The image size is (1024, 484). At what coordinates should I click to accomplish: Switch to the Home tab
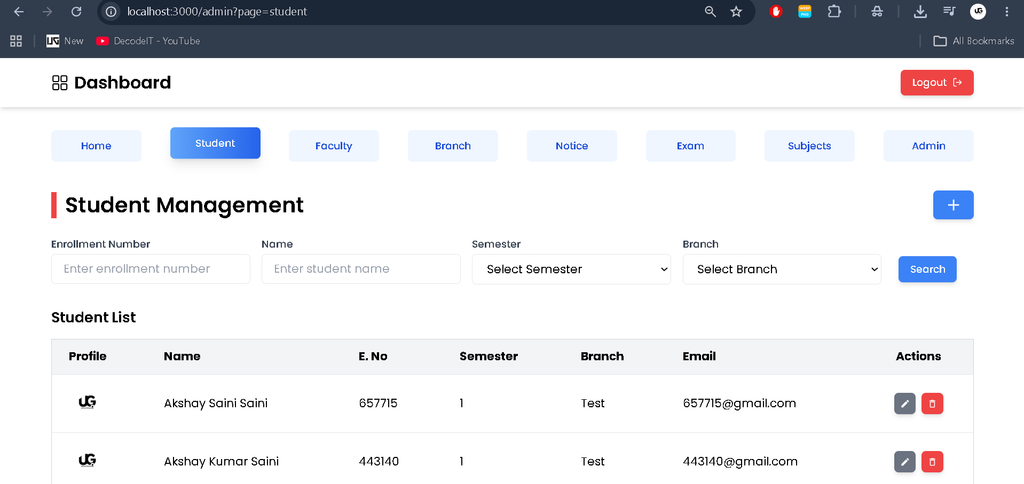point(96,146)
